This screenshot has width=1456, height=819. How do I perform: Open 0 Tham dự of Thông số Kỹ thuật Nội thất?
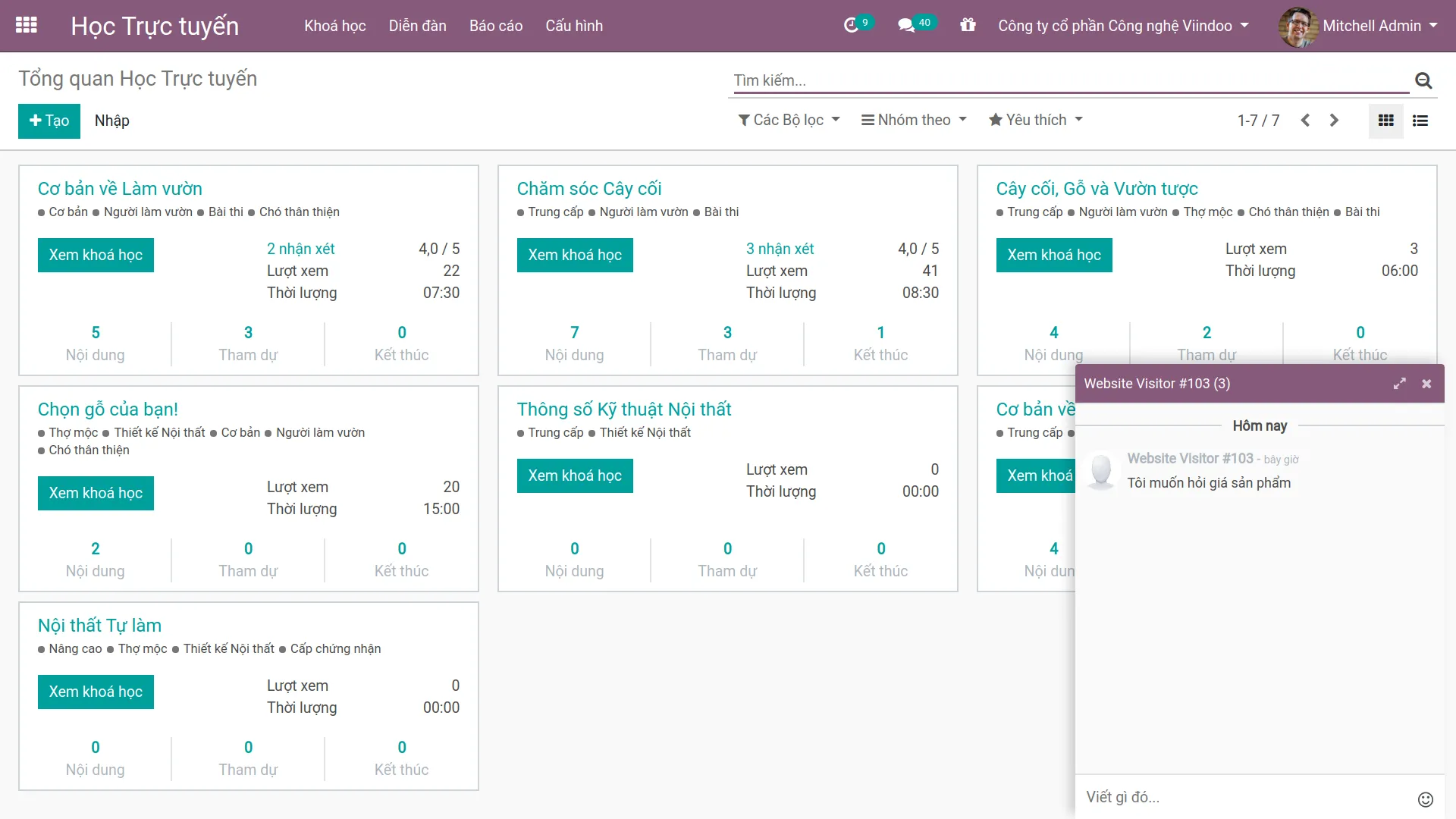pyautogui.click(x=727, y=560)
